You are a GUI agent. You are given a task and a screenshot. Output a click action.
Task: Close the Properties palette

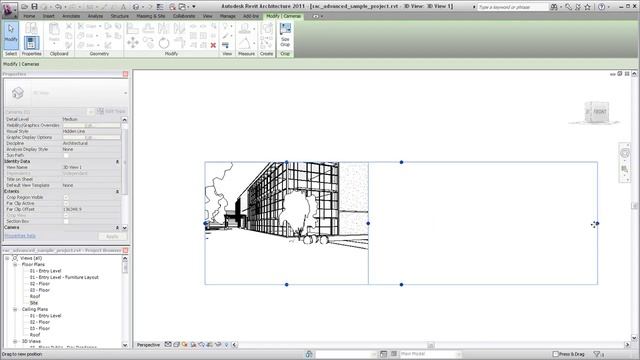[x=125, y=74]
